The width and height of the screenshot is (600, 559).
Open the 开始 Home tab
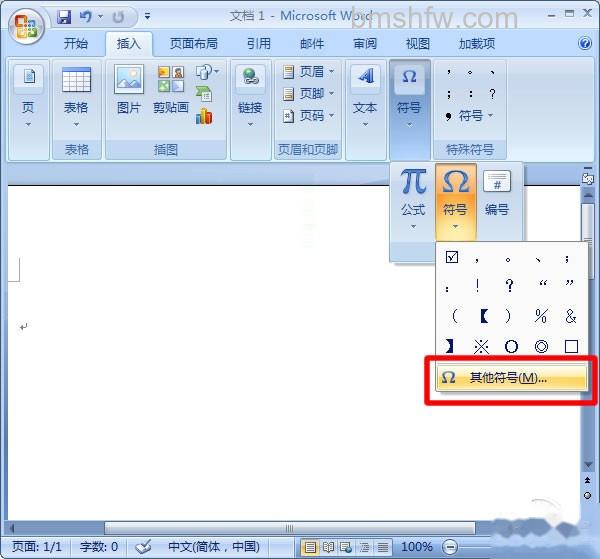pyautogui.click(x=76, y=44)
